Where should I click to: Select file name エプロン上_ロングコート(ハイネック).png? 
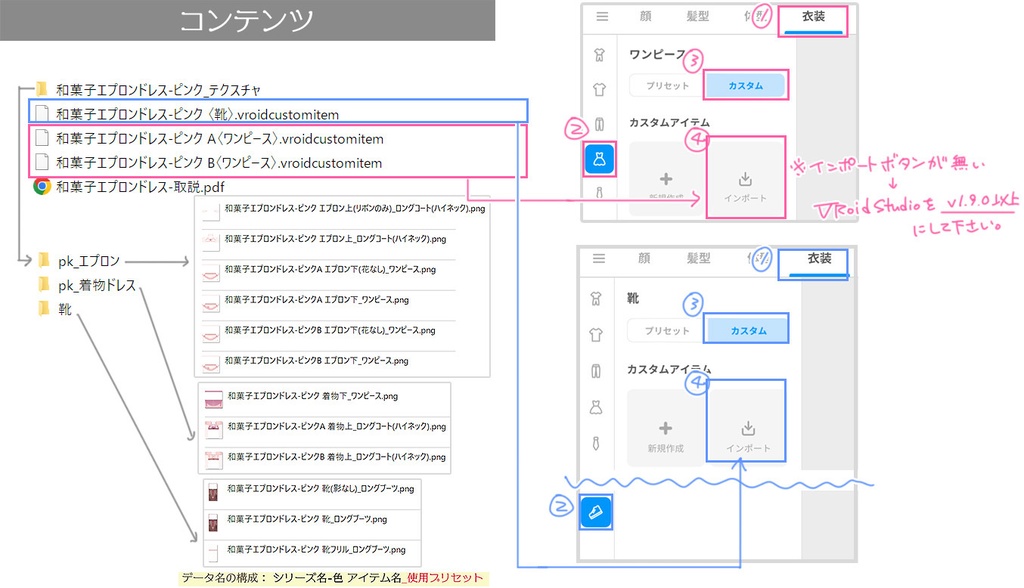tap(335, 238)
